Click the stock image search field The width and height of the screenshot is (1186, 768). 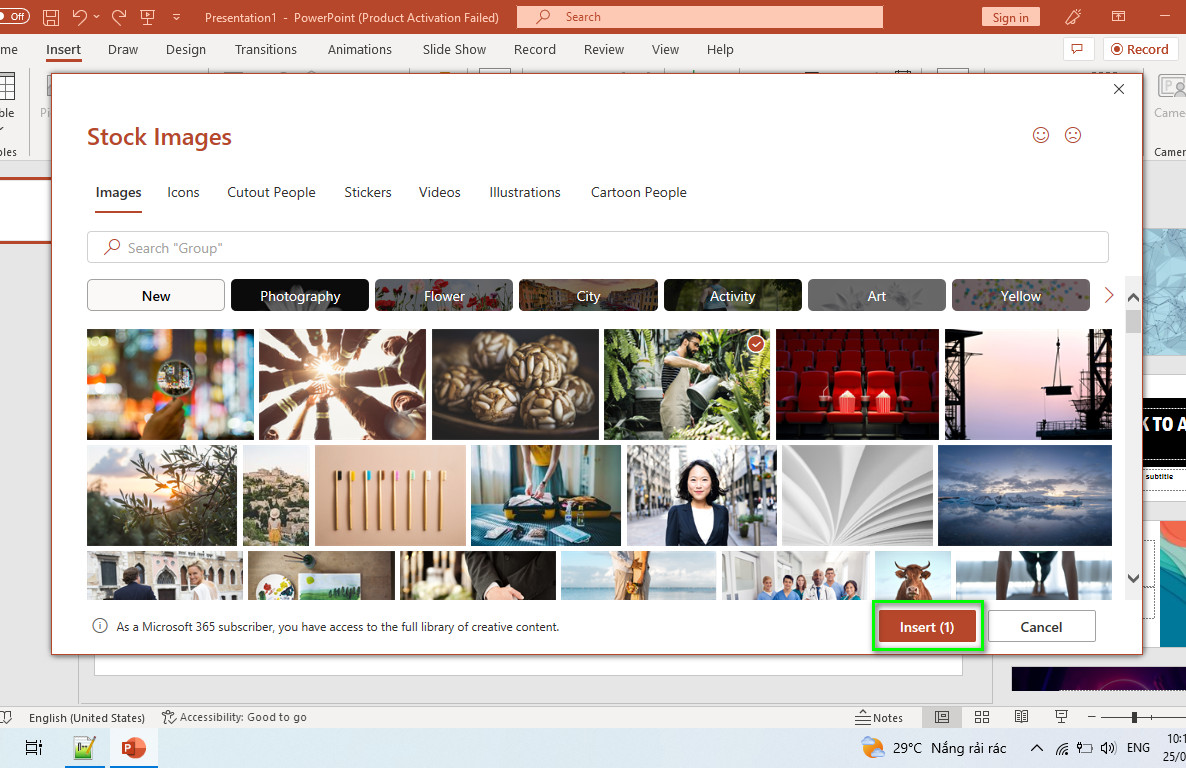click(x=598, y=247)
